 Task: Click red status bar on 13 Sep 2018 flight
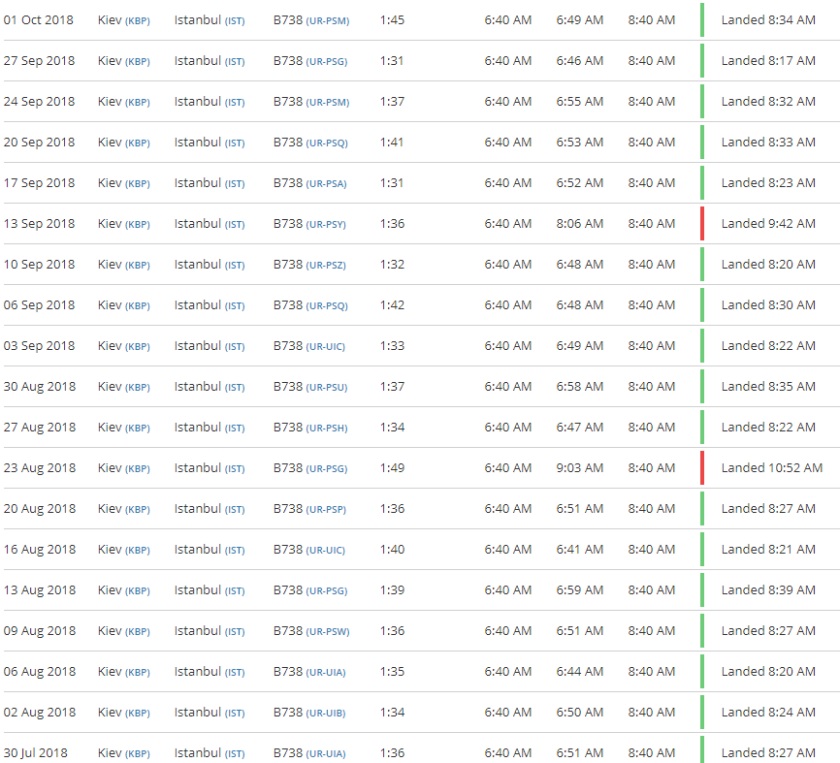(702, 224)
